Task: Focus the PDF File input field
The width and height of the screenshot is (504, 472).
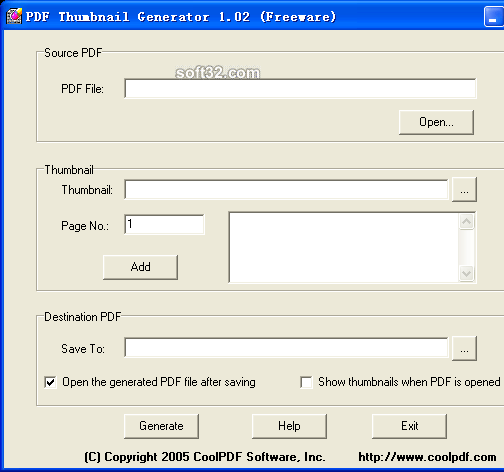Action: point(300,89)
